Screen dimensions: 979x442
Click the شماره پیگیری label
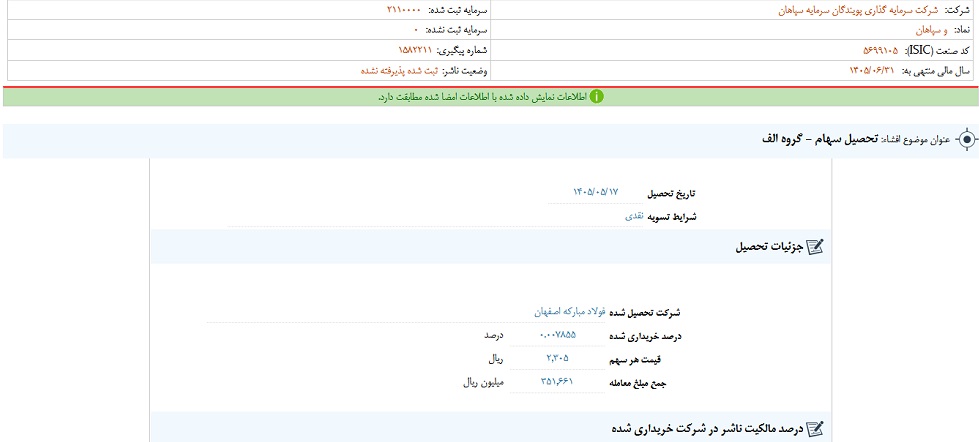(461, 50)
